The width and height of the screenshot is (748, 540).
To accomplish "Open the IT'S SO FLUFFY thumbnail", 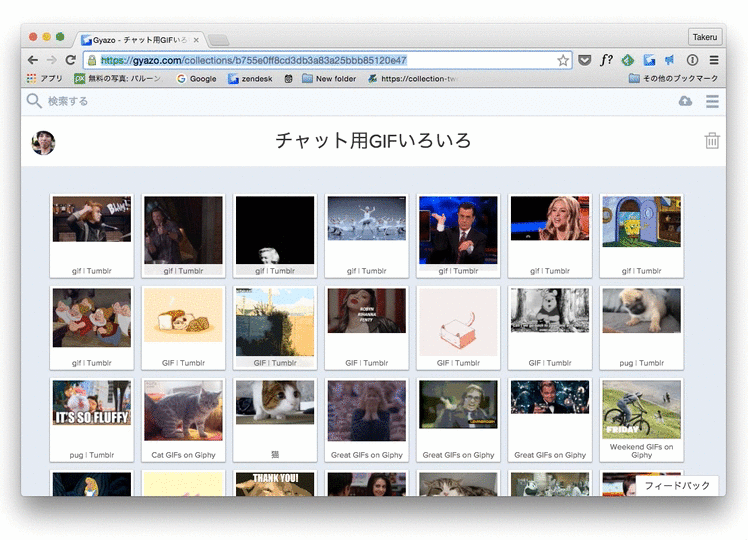I will pyautogui.click(x=92, y=420).
